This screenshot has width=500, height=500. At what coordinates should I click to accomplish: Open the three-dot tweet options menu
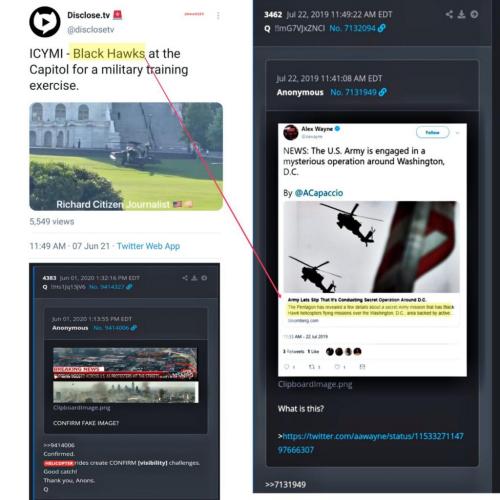218,16
